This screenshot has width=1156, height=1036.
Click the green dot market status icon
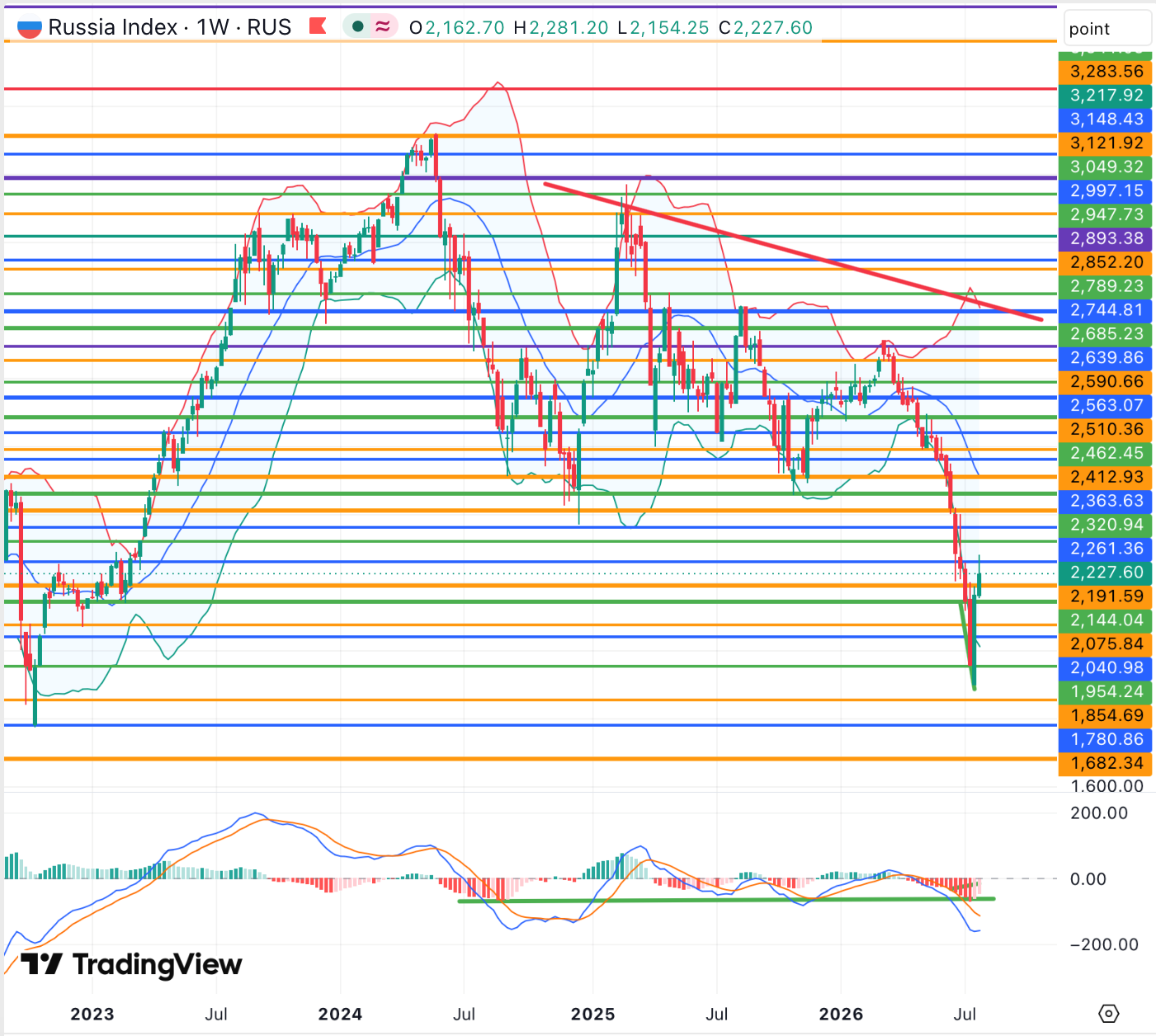tap(357, 26)
